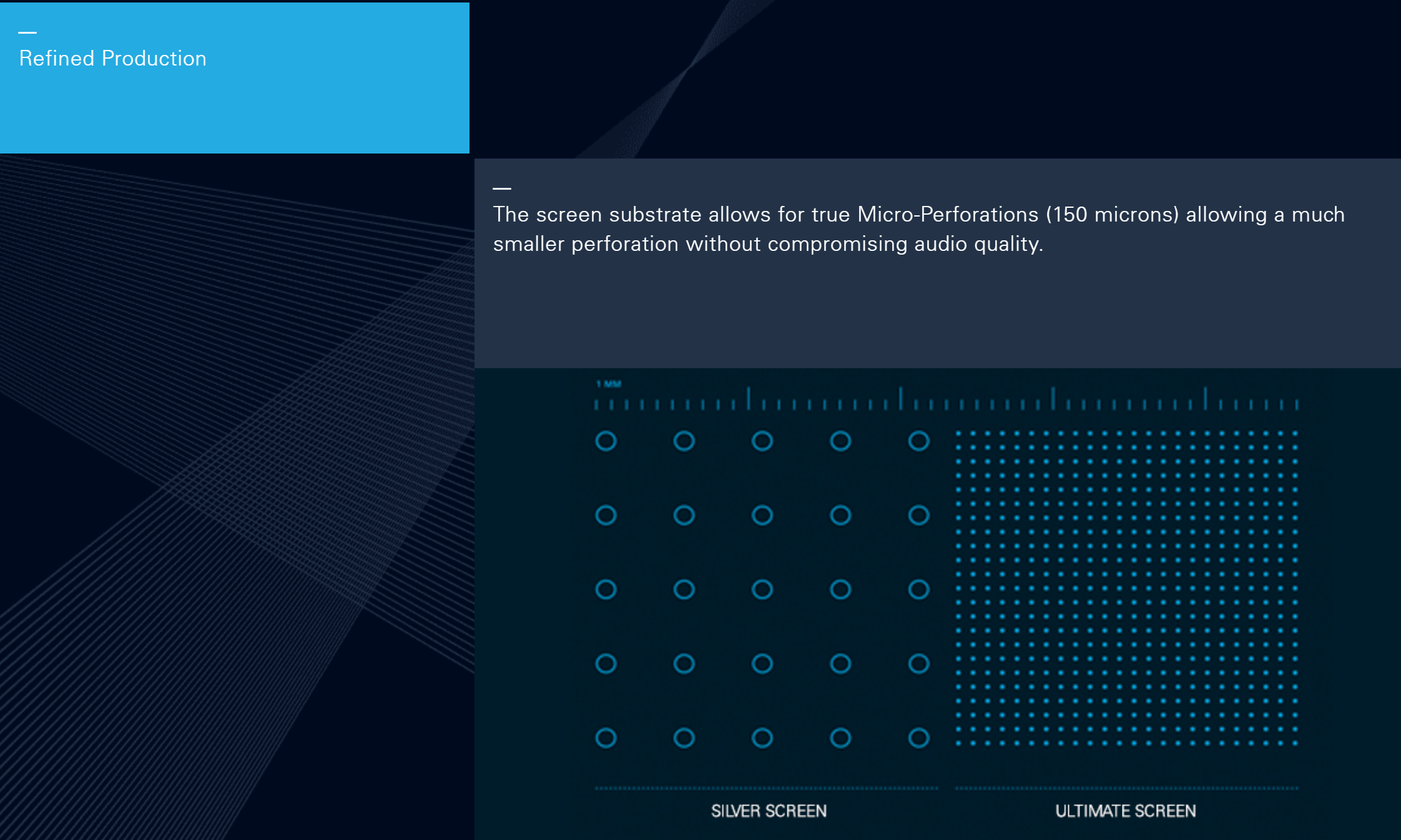Image resolution: width=1401 pixels, height=840 pixels.
Task: Click the 1 MM ruler label
Action: pos(609,384)
